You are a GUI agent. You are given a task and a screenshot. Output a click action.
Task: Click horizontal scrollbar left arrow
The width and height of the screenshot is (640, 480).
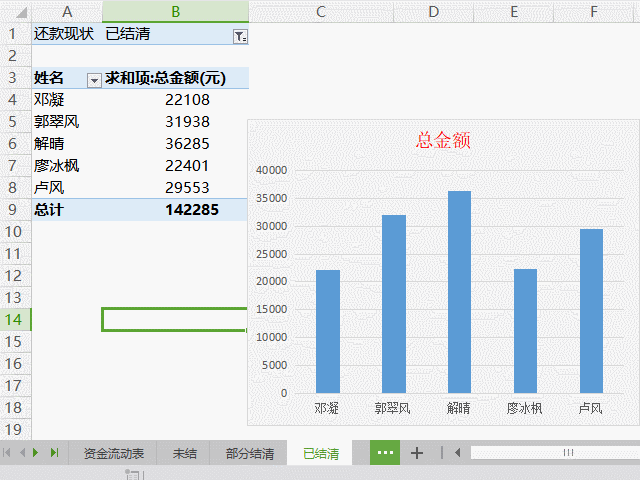(x=458, y=452)
